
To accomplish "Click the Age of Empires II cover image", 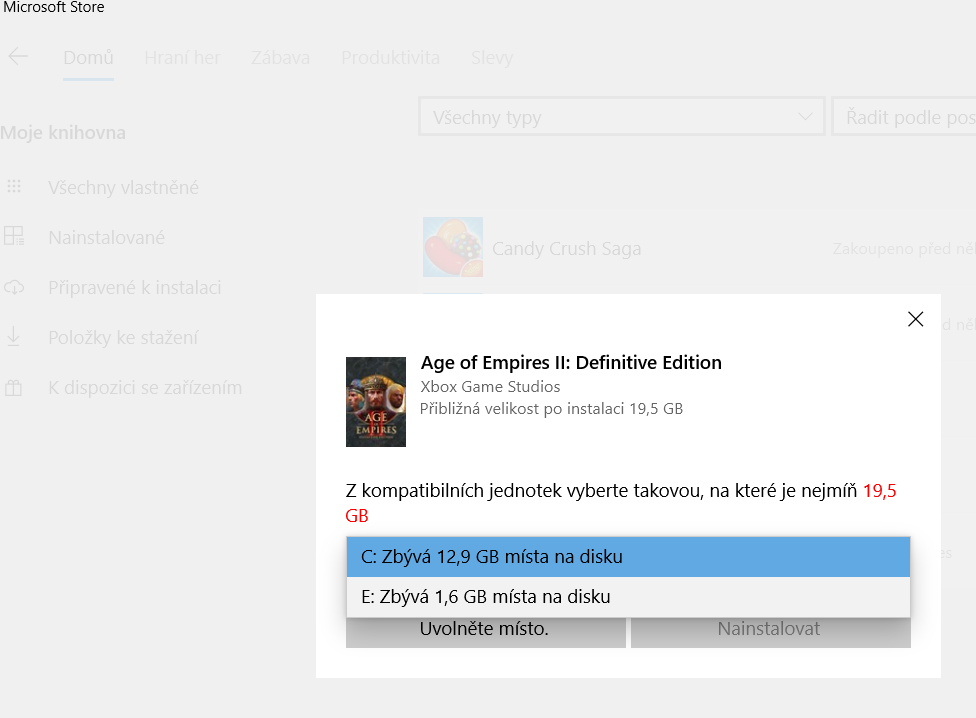I will click(x=376, y=402).
